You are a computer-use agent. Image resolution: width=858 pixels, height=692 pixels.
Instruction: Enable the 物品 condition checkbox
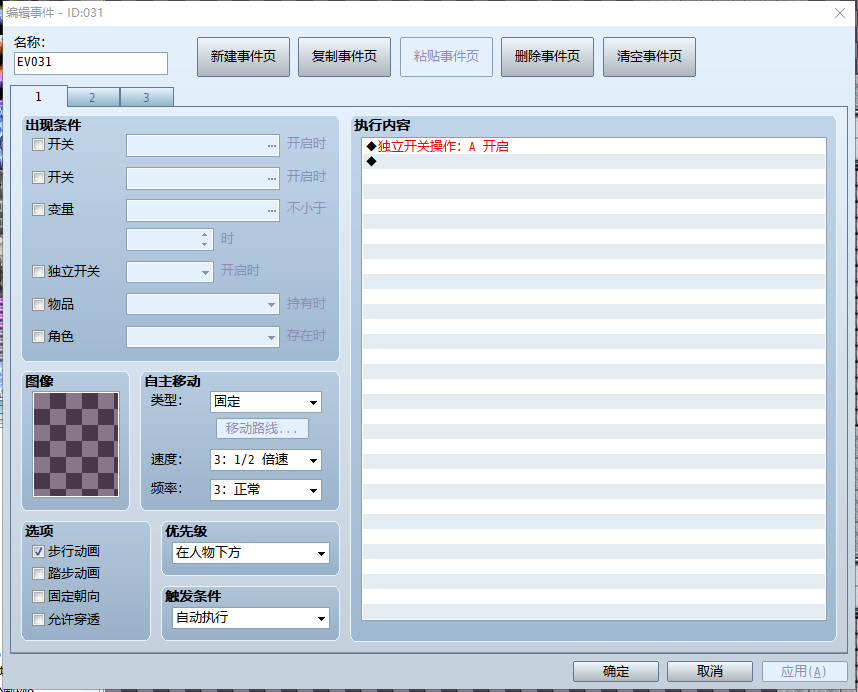point(38,304)
